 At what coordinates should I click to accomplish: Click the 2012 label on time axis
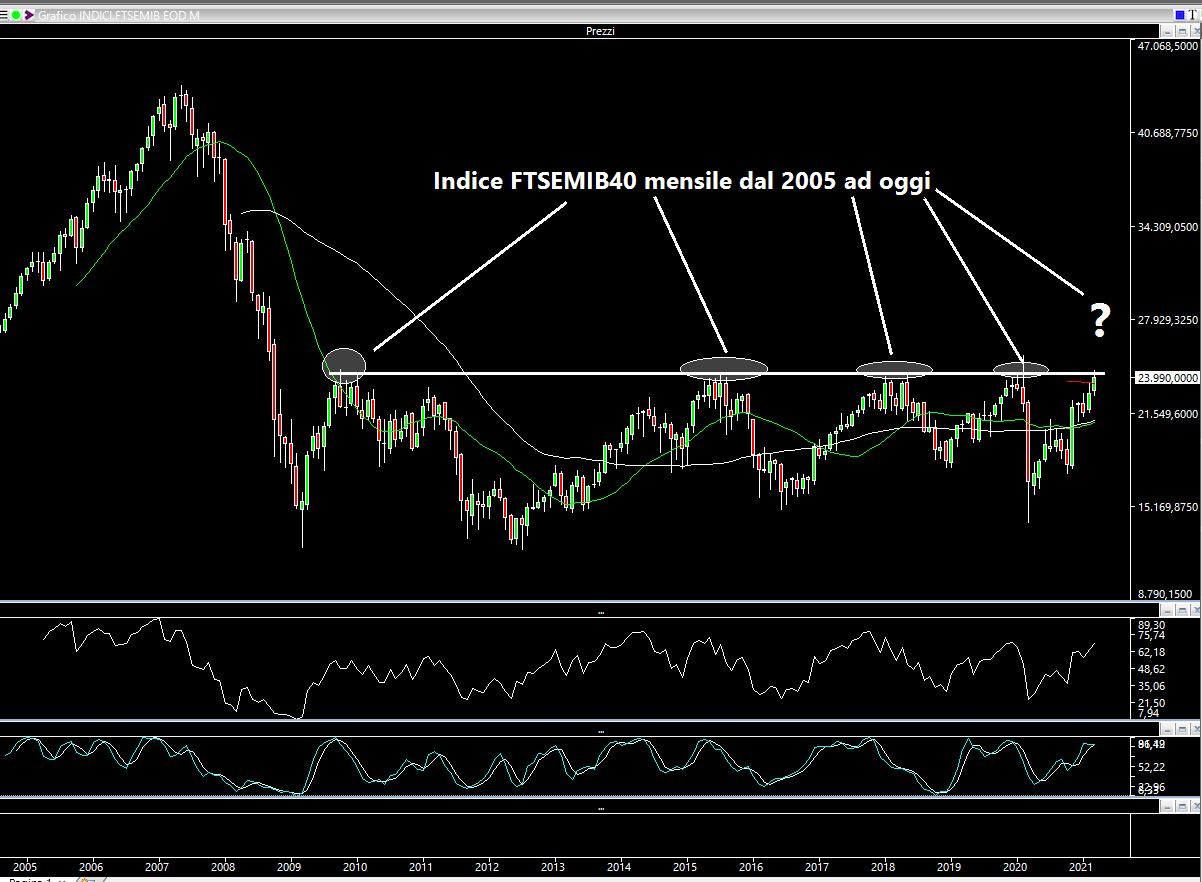click(x=487, y=866)
